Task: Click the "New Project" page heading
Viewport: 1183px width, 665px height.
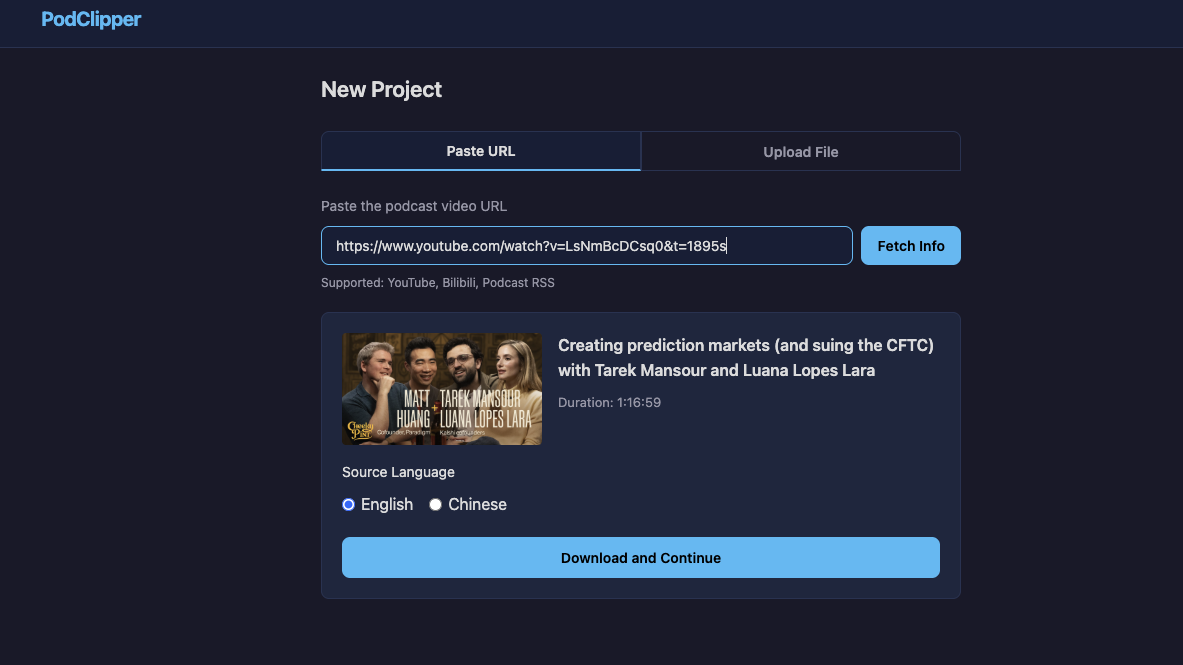Action: tap(381, 90)
